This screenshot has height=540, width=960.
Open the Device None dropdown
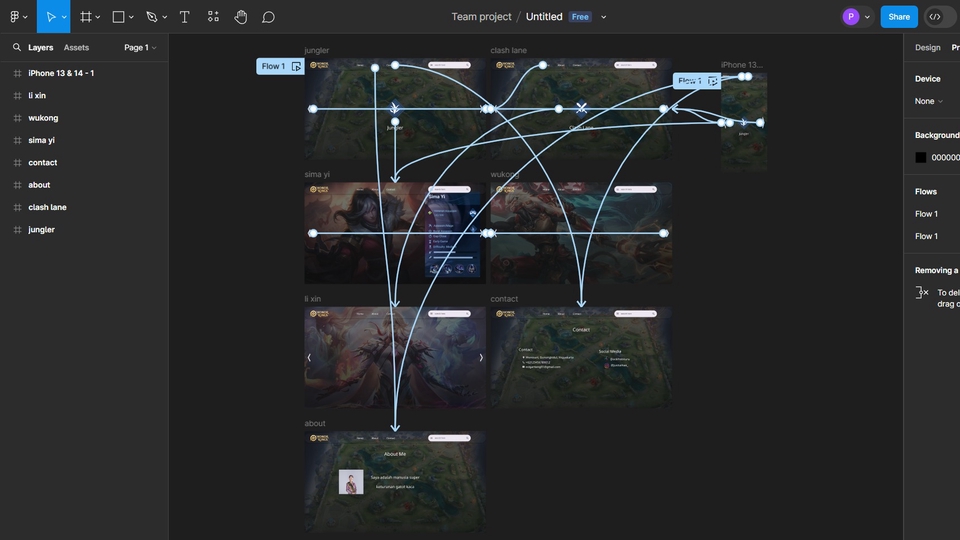point(928,101)
